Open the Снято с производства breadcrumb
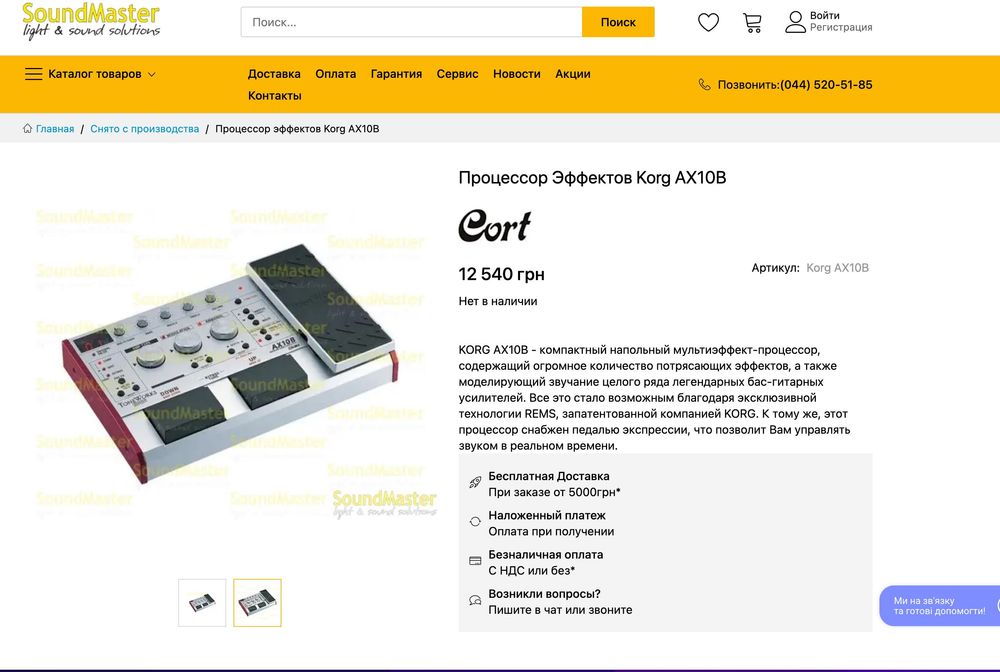 [145, 129]
